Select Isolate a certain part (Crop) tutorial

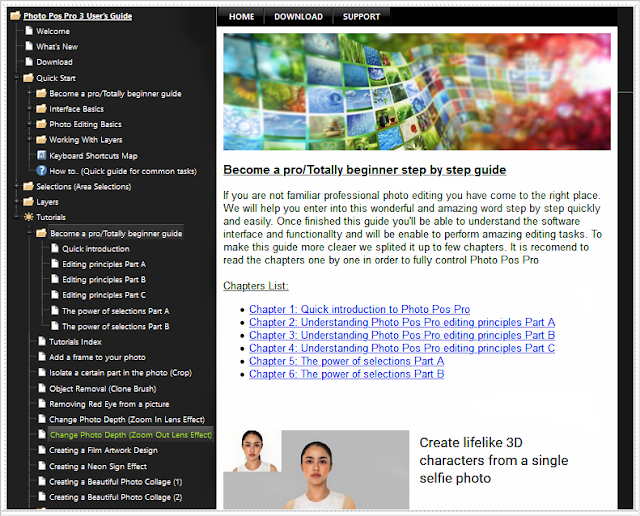tap(120, 372)
